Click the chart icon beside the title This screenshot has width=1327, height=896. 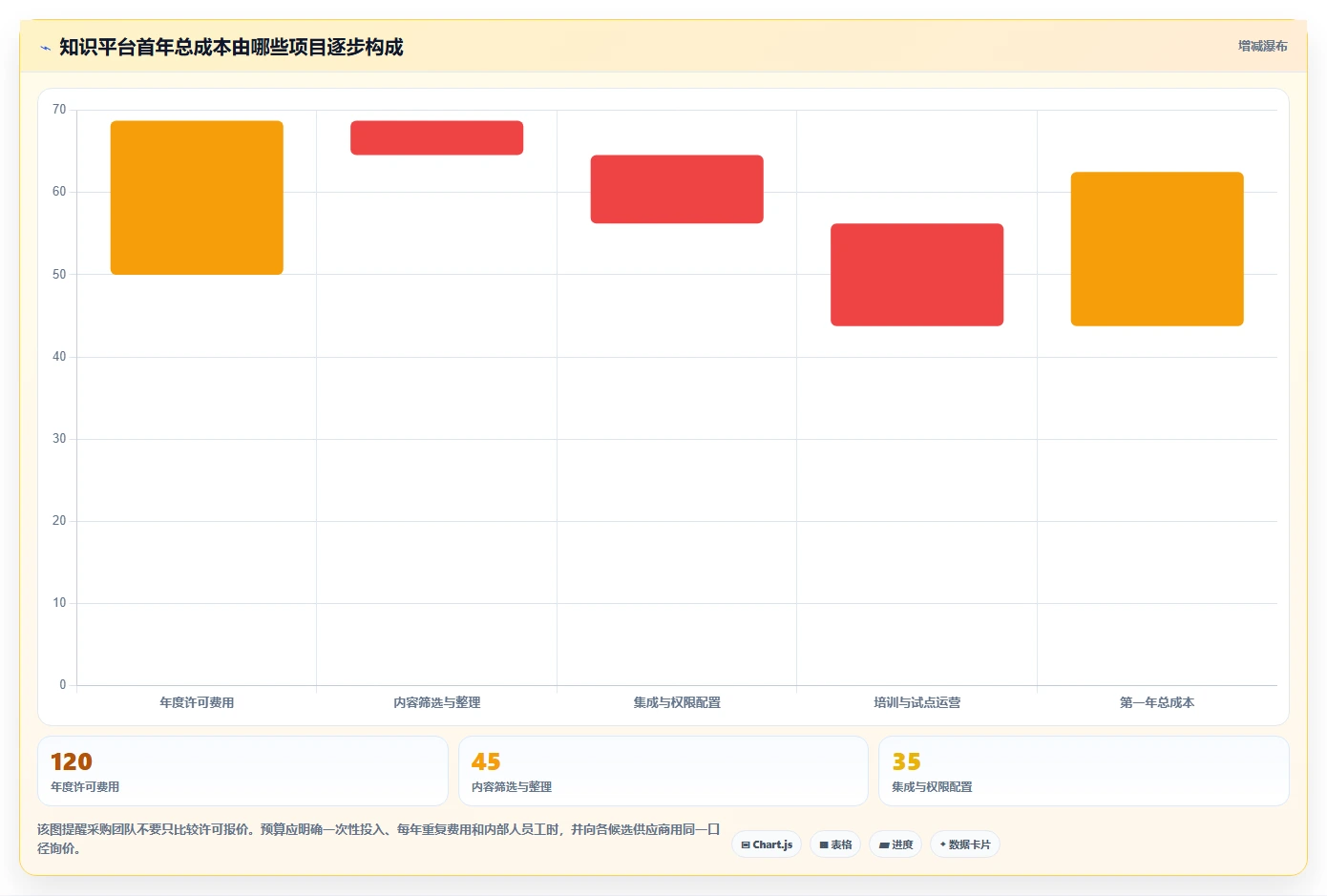click(x=45, y=48)
